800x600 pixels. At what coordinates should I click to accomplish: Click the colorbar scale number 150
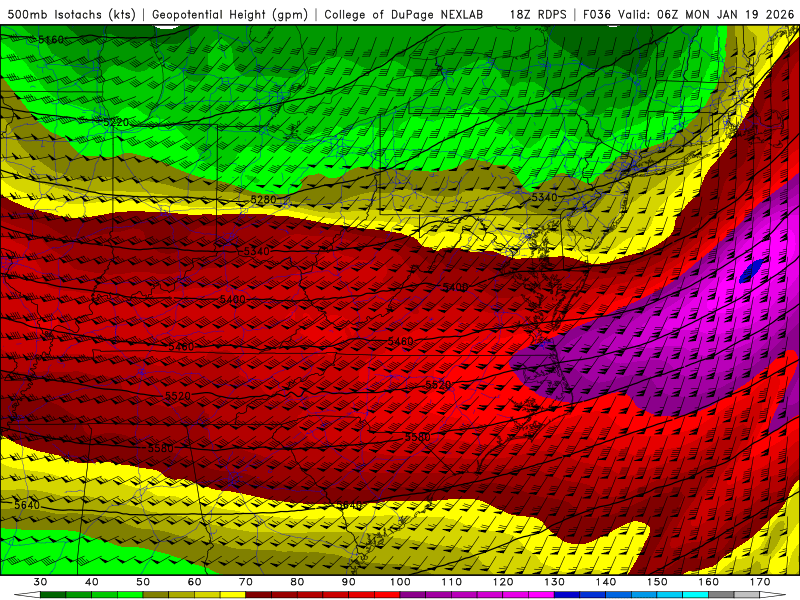657,582
